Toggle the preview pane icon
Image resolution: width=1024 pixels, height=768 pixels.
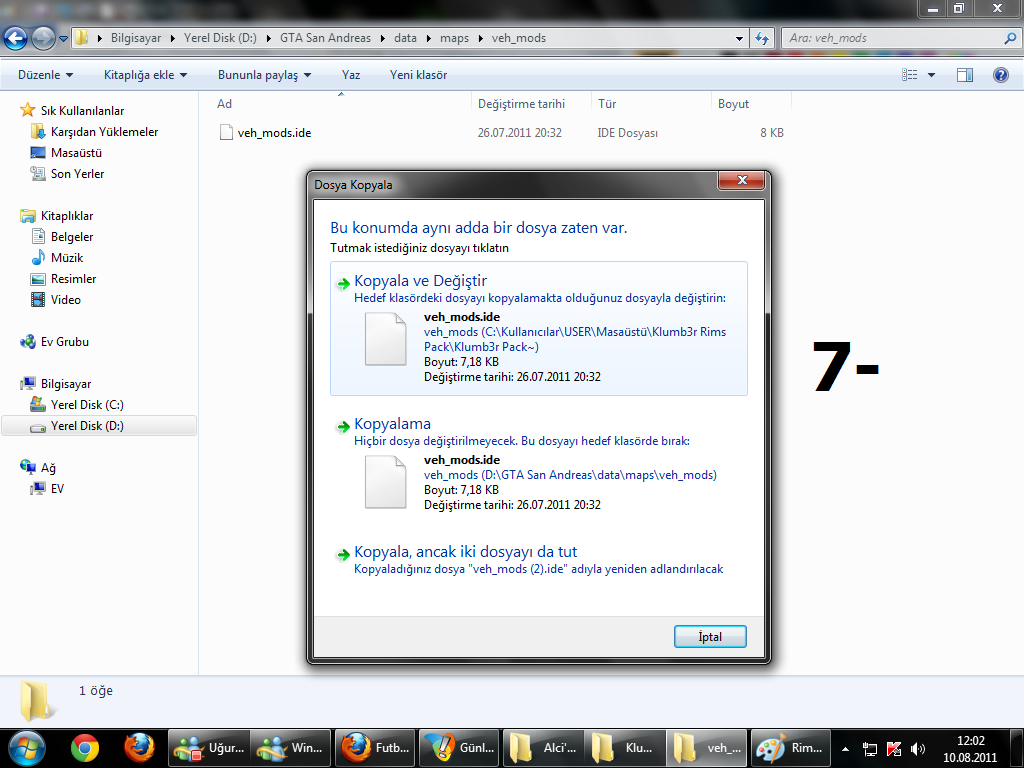[x=965, y=75]
